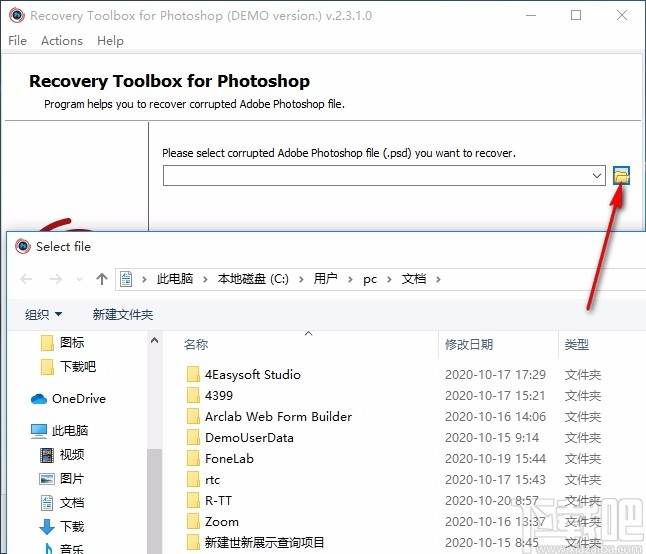
Task: Expand the chevron after 用户 in breadcrumb
Action: [x=350, y=280]
